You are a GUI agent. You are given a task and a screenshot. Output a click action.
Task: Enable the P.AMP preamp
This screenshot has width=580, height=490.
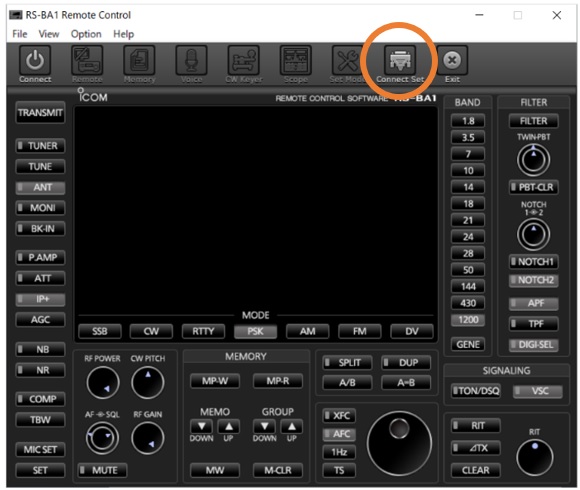(40, 257)
